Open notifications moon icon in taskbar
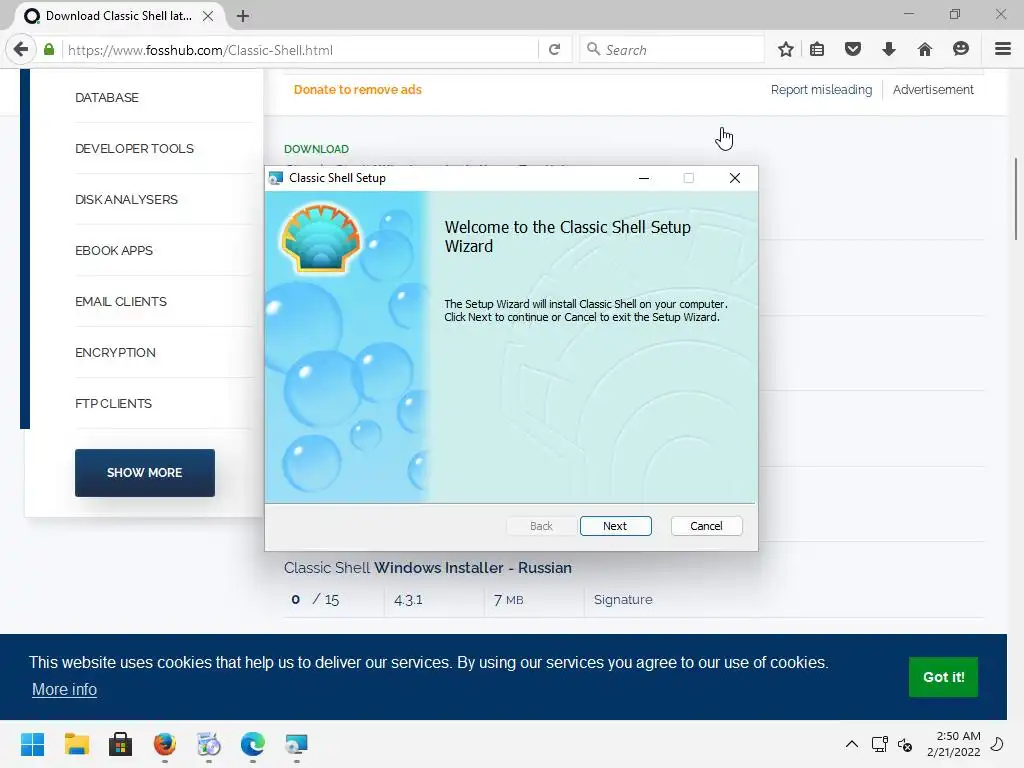 click(997, 744)
